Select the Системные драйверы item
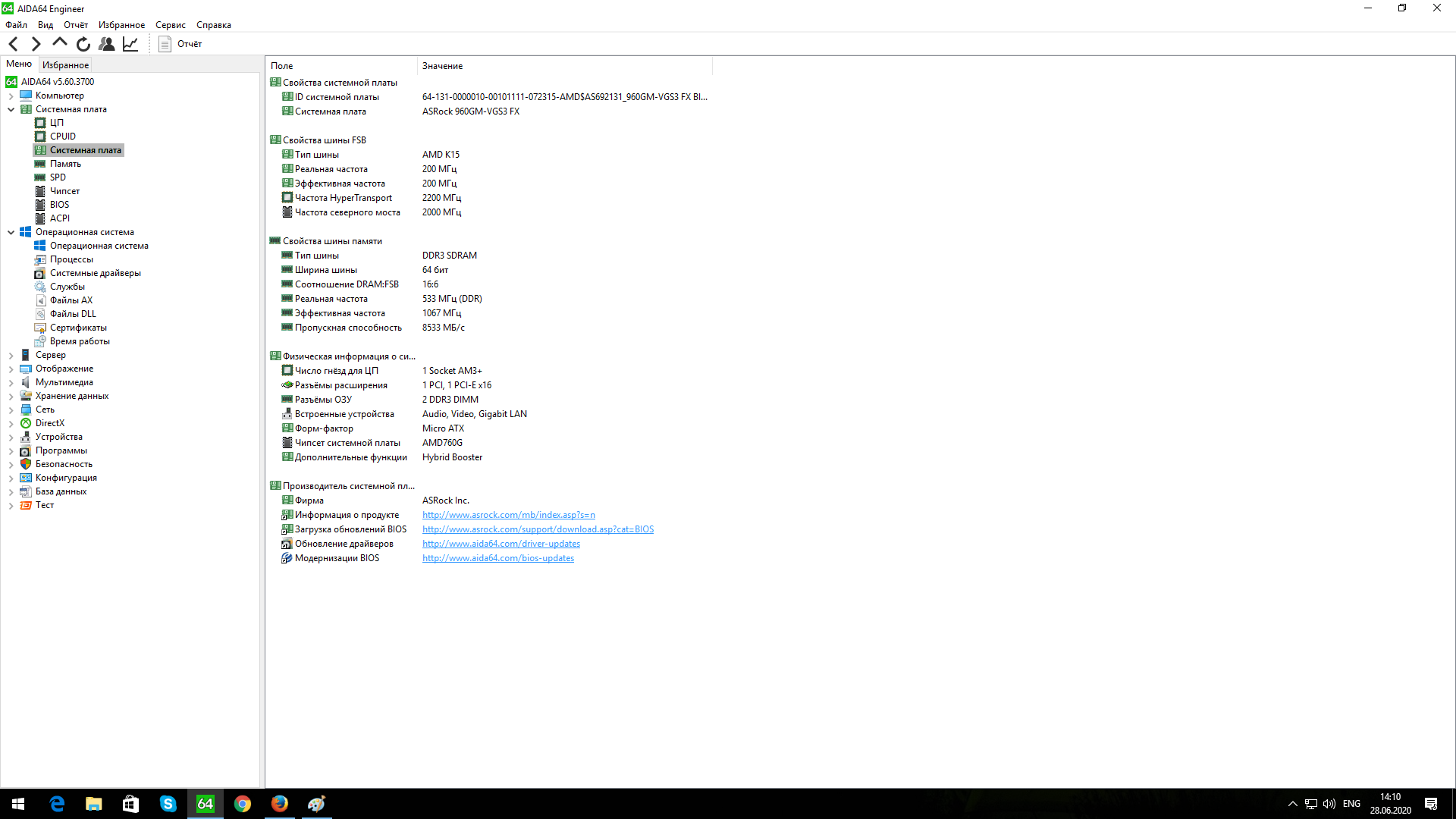 (x=96, y=273)
